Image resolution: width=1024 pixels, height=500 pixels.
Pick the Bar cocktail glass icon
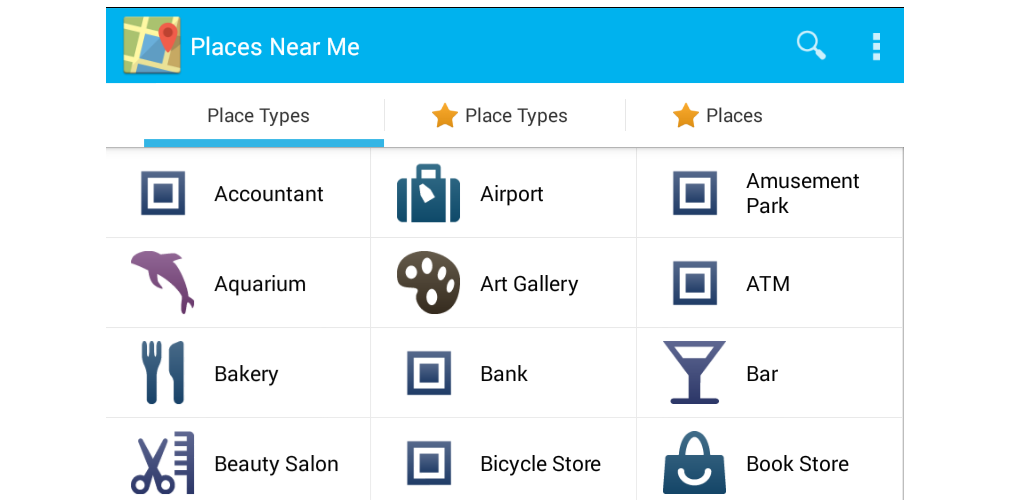pos(694,373)
